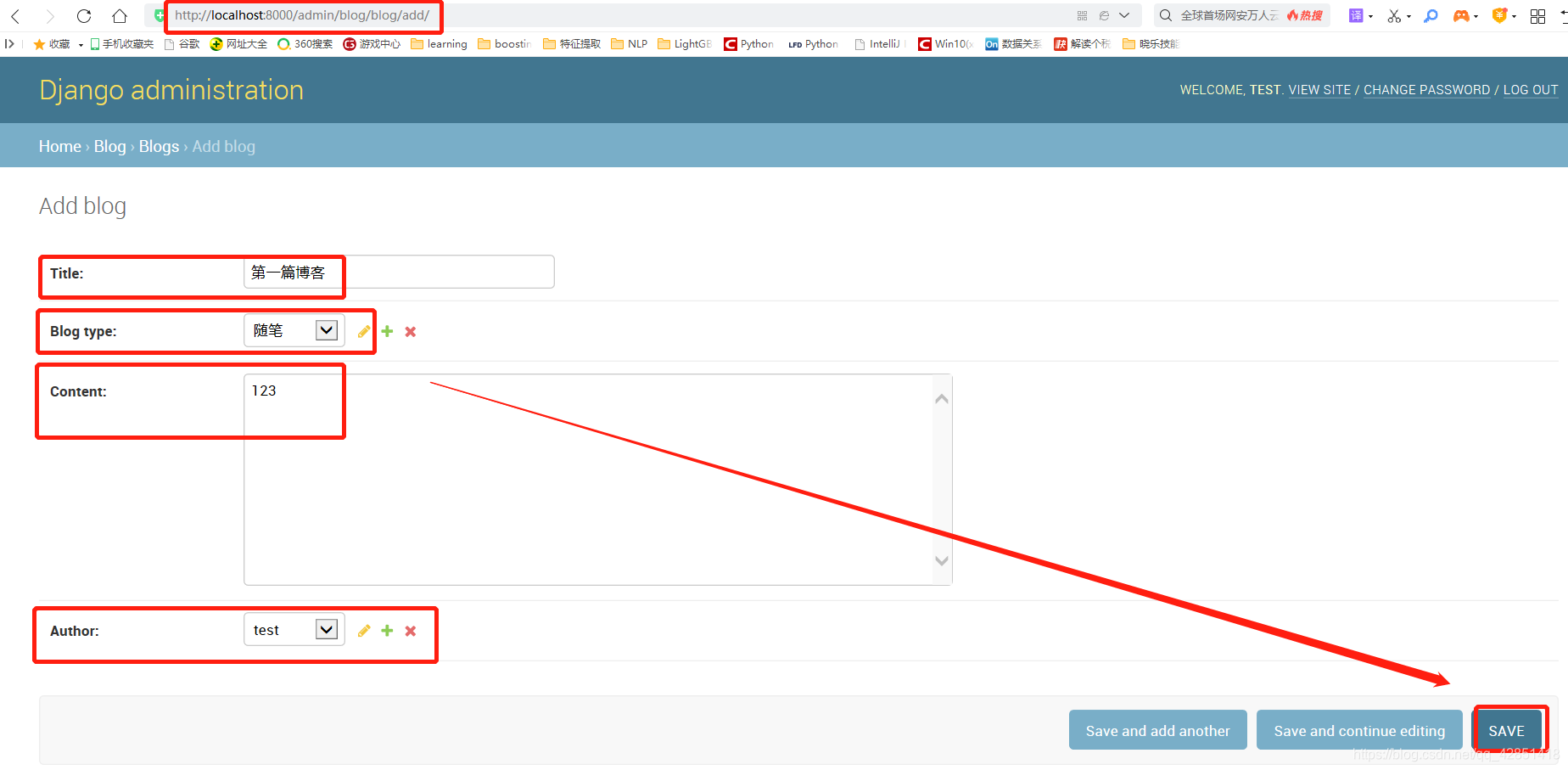Screen dimensions: 1568x770
Task: Open the yellow shield wallet extension icon
Action: pos(1500,16)
